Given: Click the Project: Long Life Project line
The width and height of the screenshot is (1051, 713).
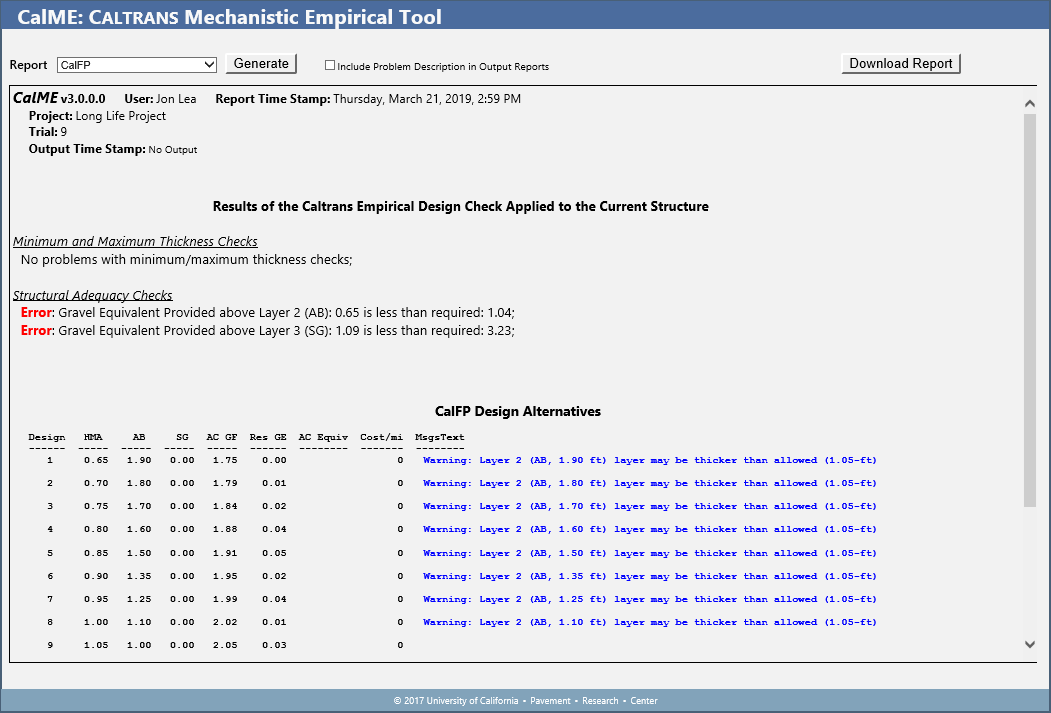Looking at the screenshot, I should (x=97, y=116).
